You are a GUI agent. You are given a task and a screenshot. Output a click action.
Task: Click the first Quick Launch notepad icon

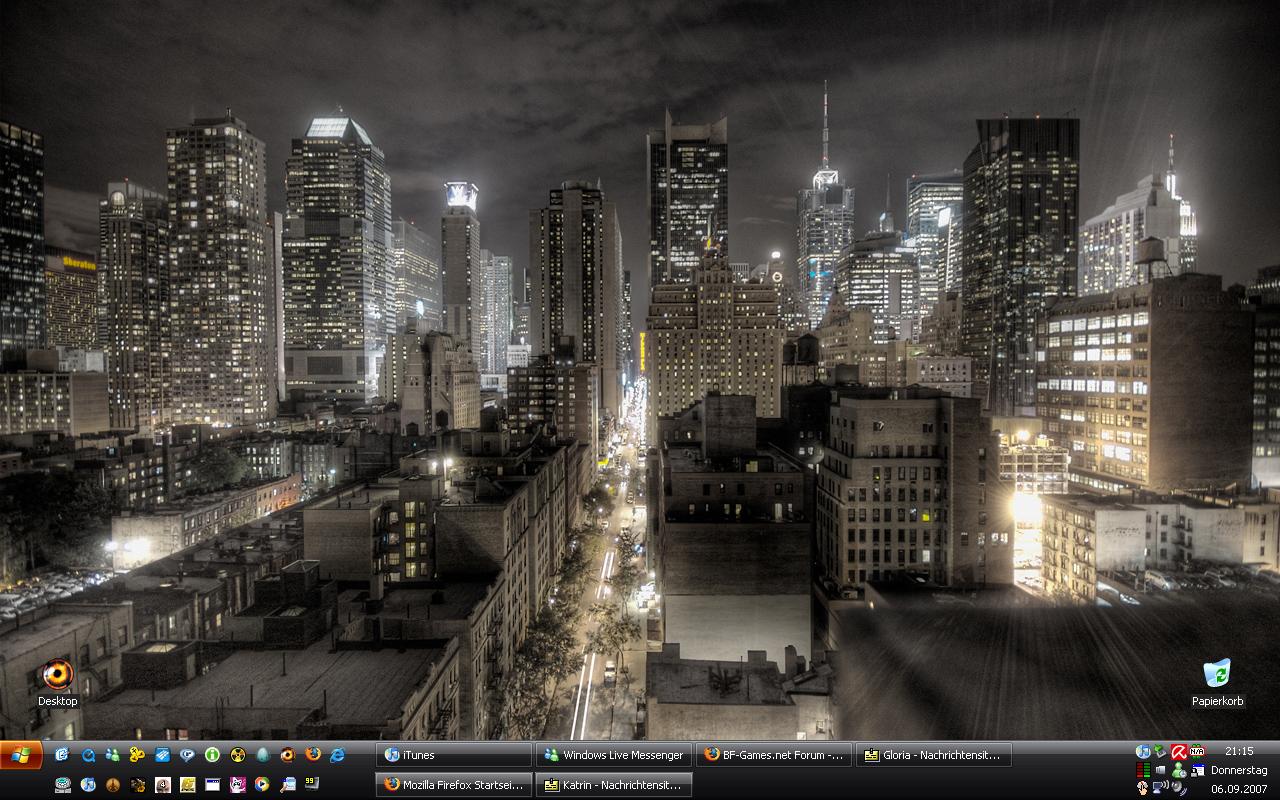62,755
